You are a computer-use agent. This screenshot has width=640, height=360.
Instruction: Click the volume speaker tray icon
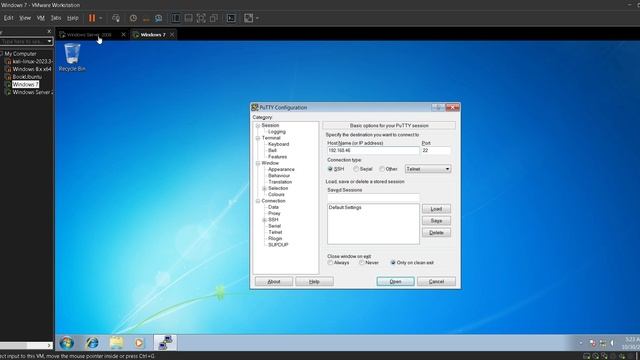click(x=612, y=343)
